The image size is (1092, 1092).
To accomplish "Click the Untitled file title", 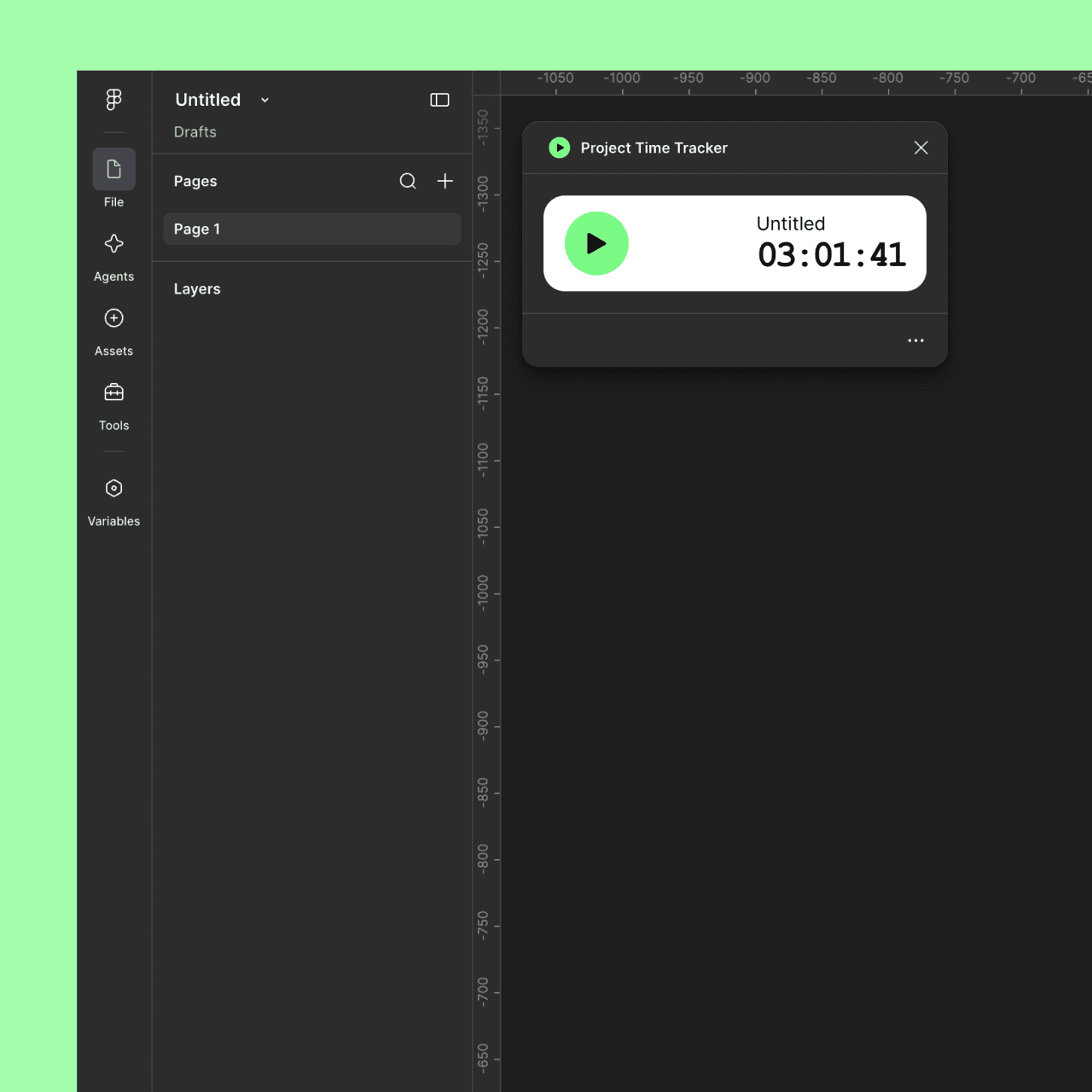I will (x=208, y=100).
